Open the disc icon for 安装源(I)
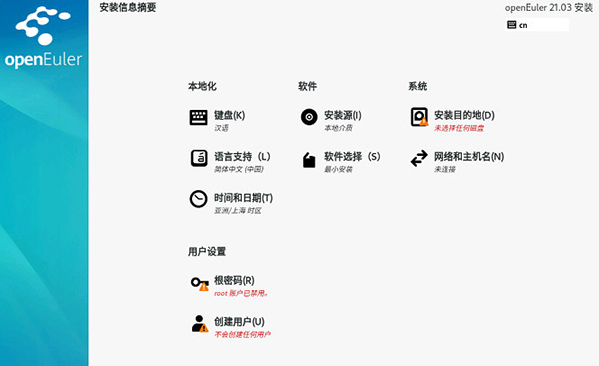 [309, 117]
